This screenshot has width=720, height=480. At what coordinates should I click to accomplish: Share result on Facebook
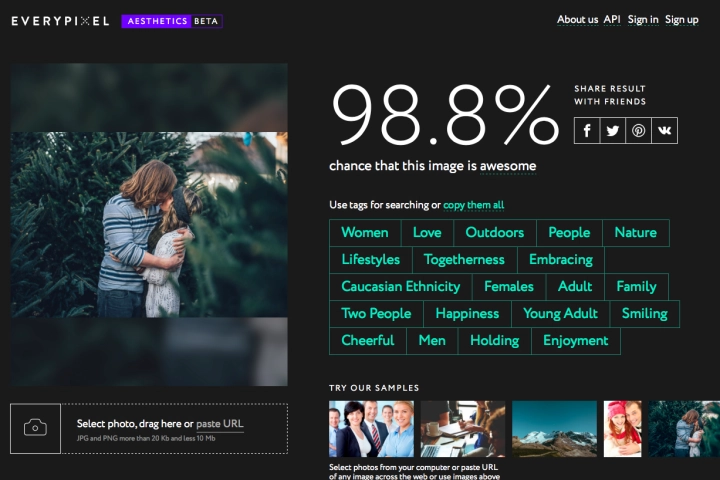587,130
